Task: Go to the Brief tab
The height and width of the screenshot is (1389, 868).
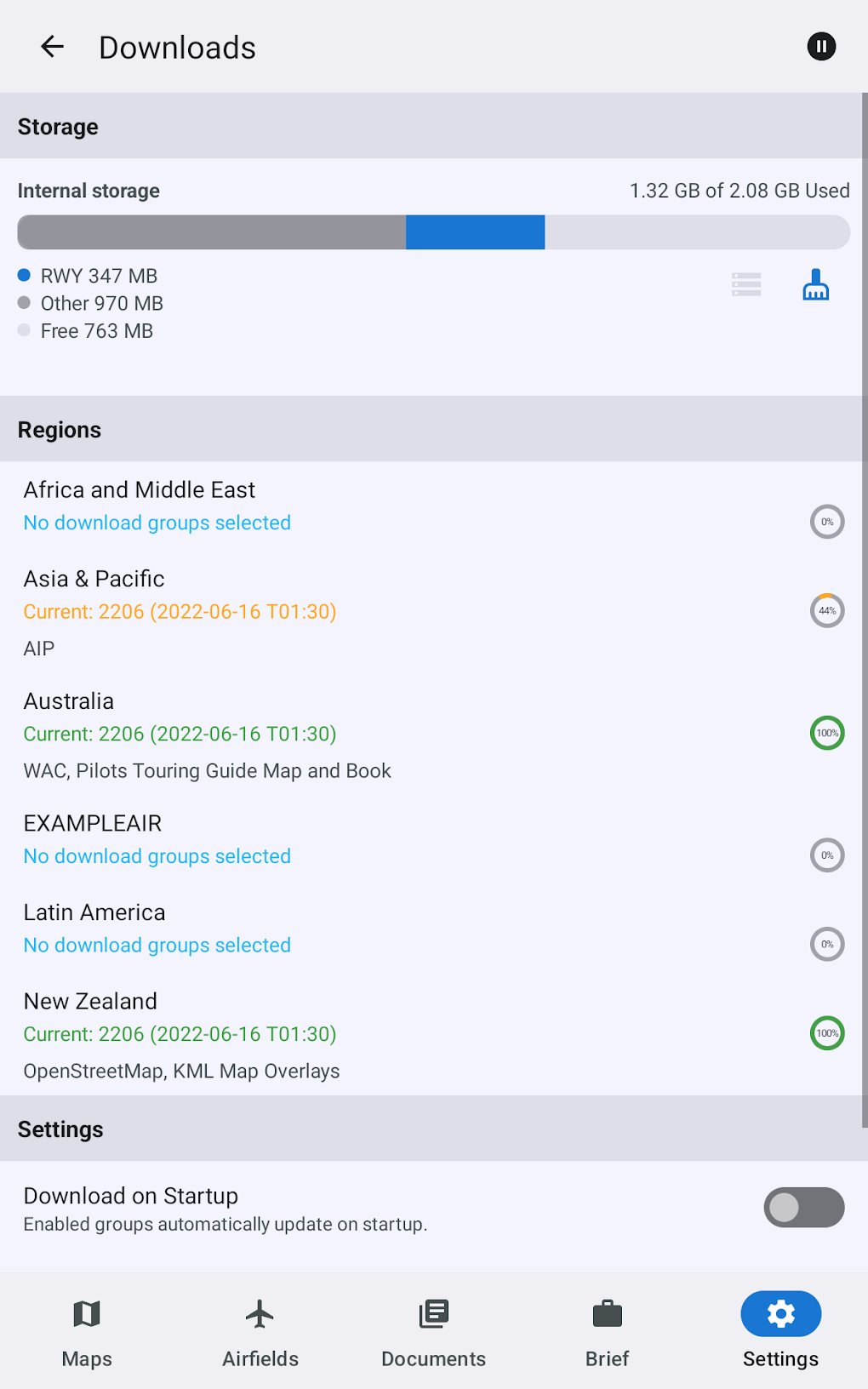Action: click(607, 1329)
